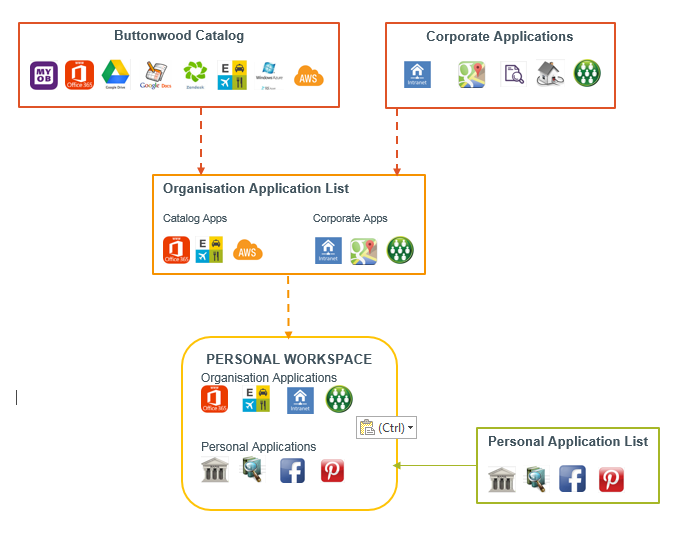Select the PERSONAL WORKSPACE heading
The image size is (683, 537).
click(x=289, y=359)
